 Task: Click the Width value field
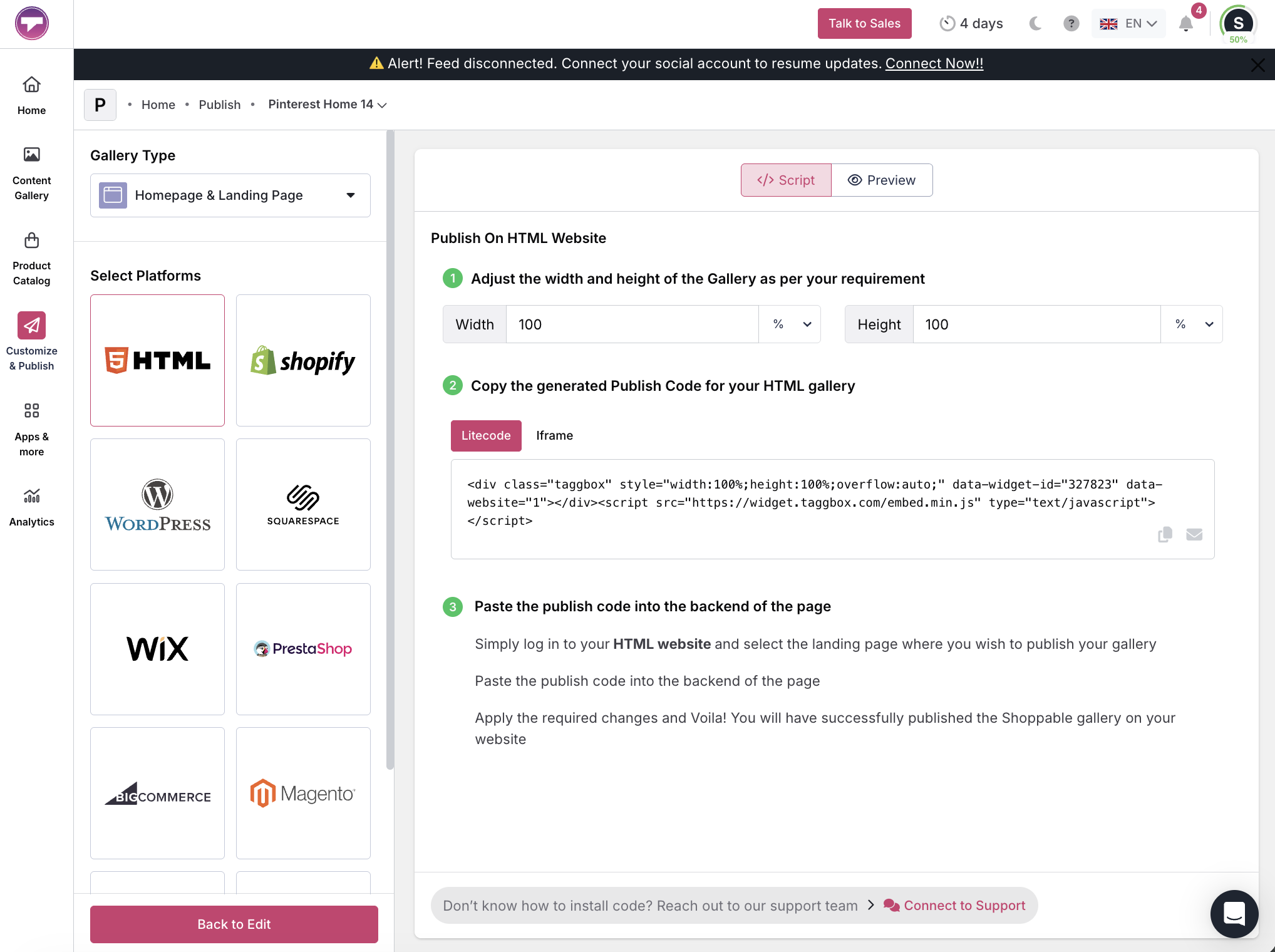632,324
